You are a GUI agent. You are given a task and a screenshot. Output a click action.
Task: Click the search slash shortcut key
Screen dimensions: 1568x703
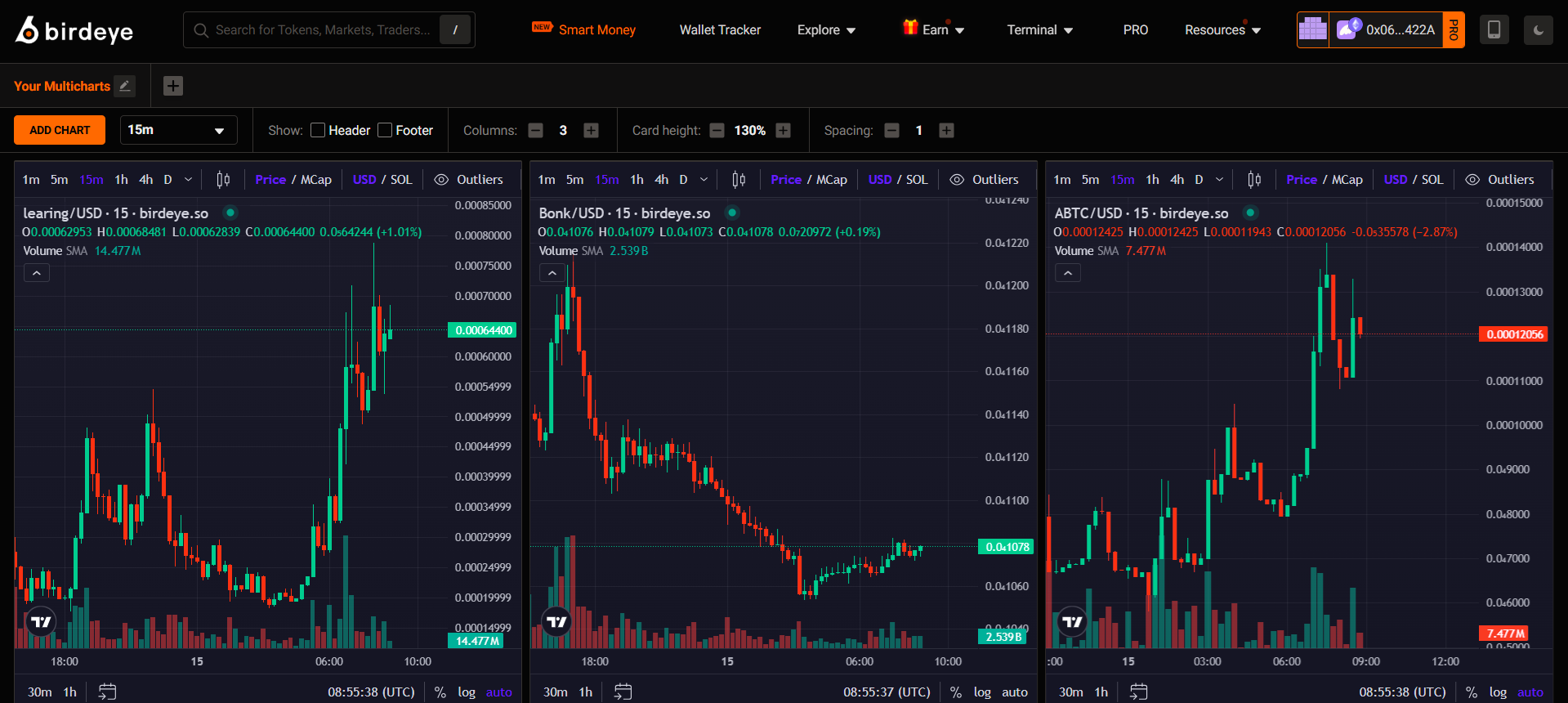[455, 30]
